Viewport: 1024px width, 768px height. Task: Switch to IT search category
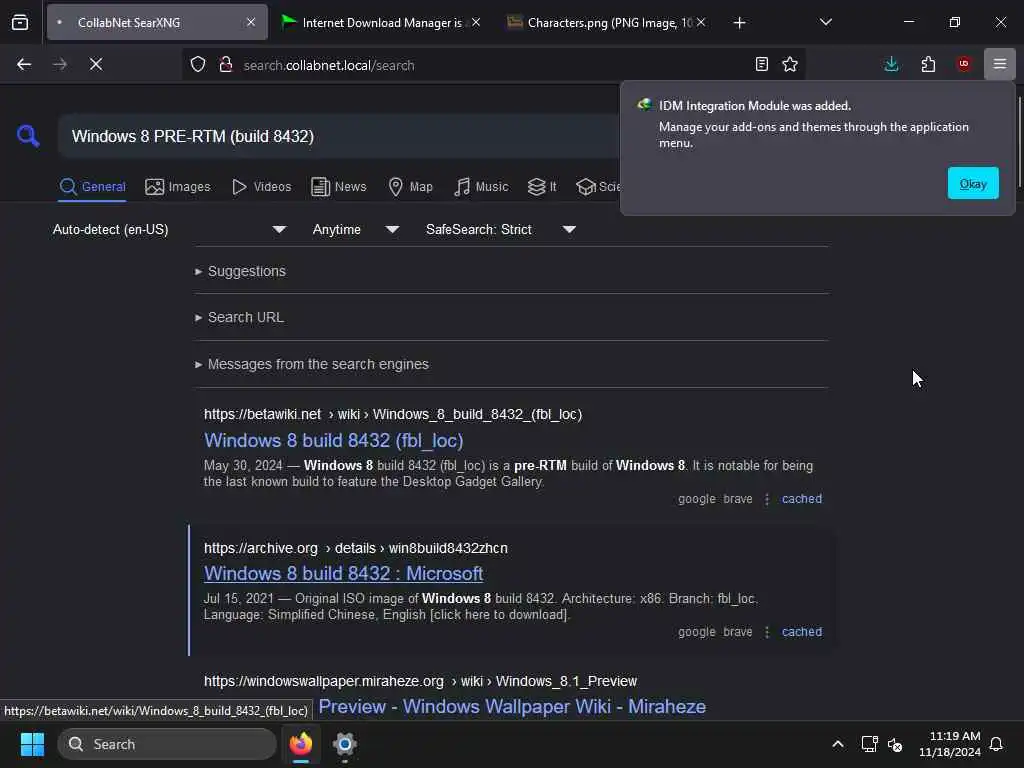coord(542,187)
